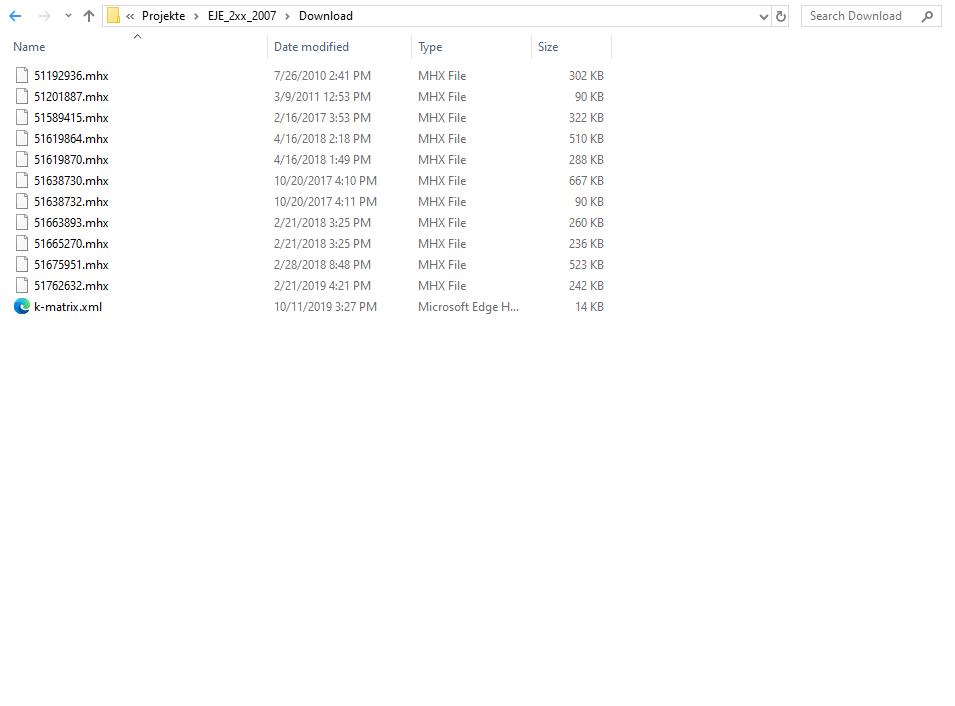
Task: Select file icon of 51589415.mhx
Action: (22, 118)
